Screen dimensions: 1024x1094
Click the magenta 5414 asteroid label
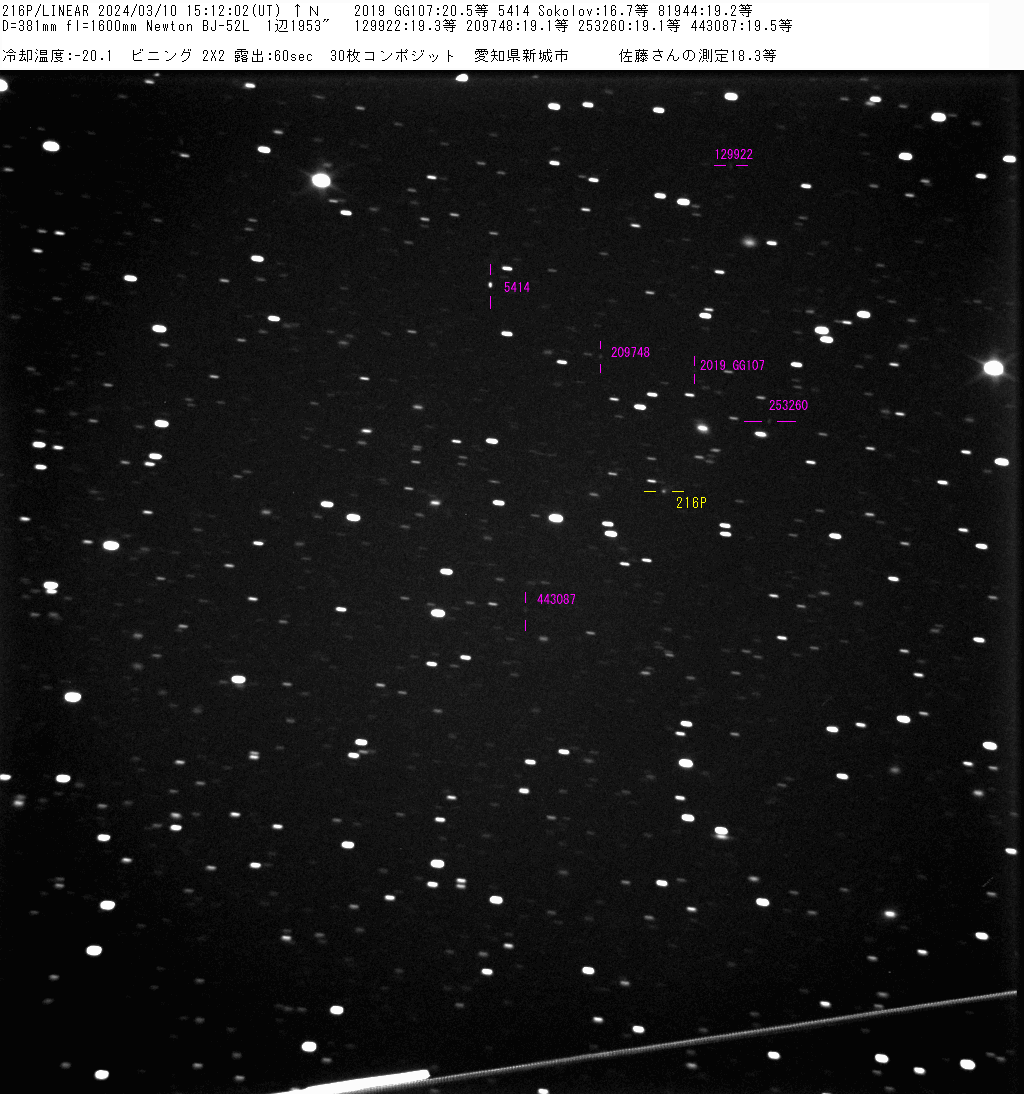pos(517,287)
